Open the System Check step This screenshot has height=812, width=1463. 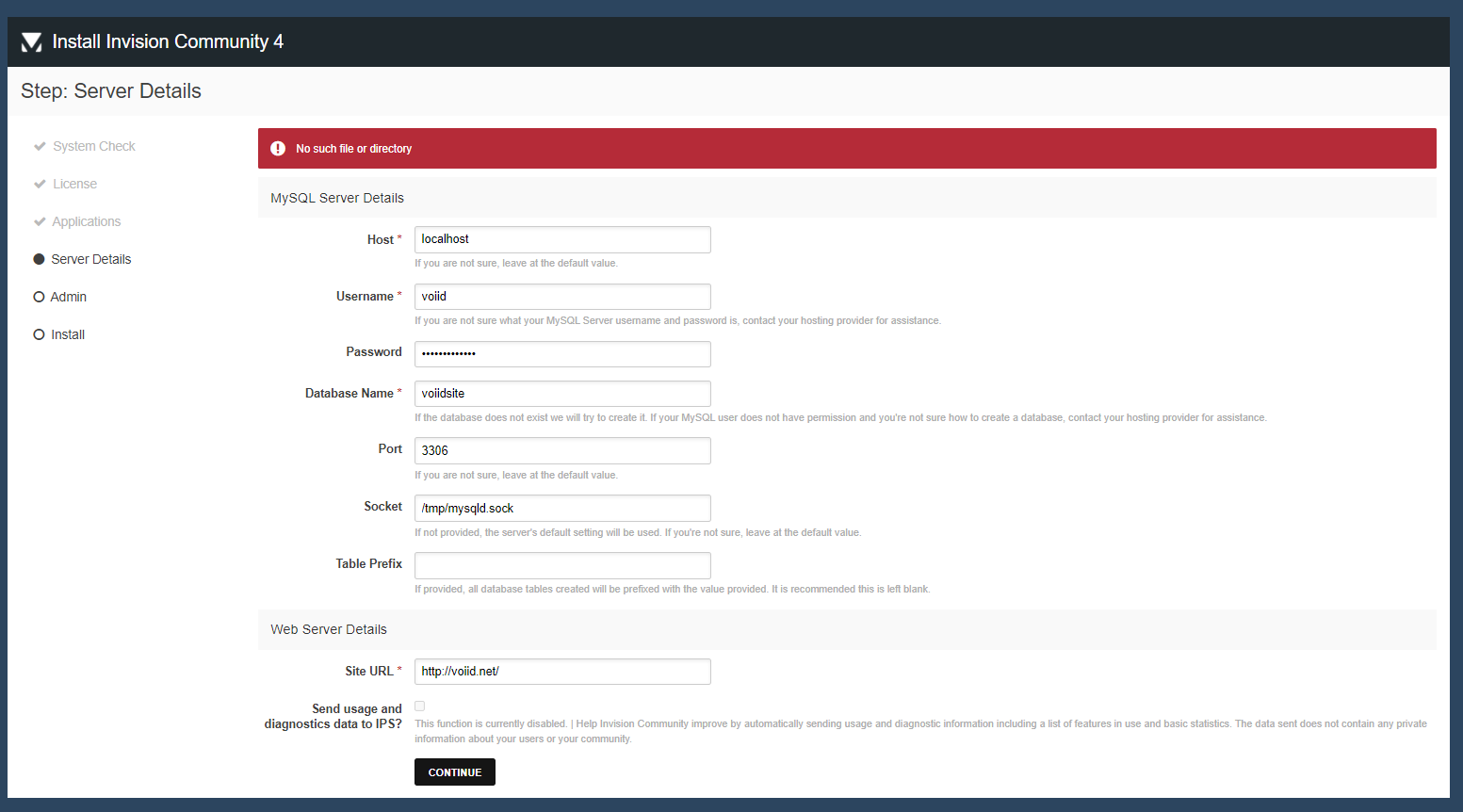[94, 146]
